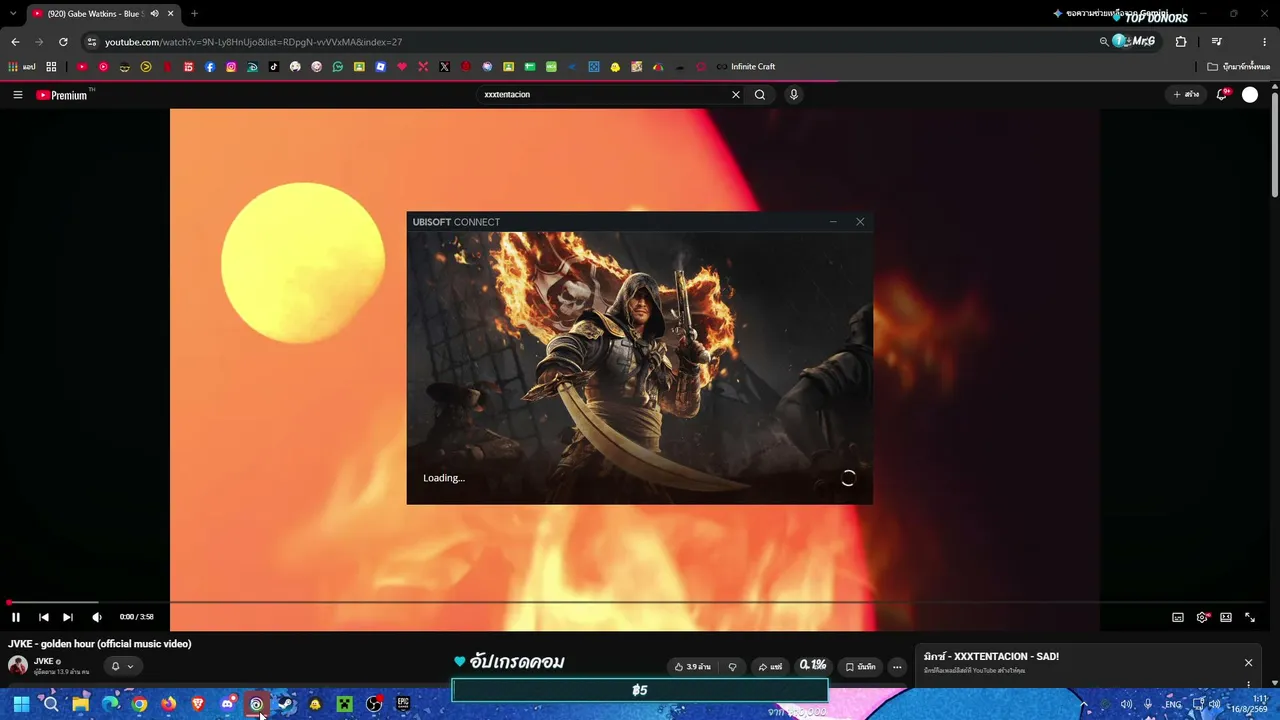Close the Ubisoft Connect loading window
This screenshot has height=720, width=1280.
tap(860, 222)
